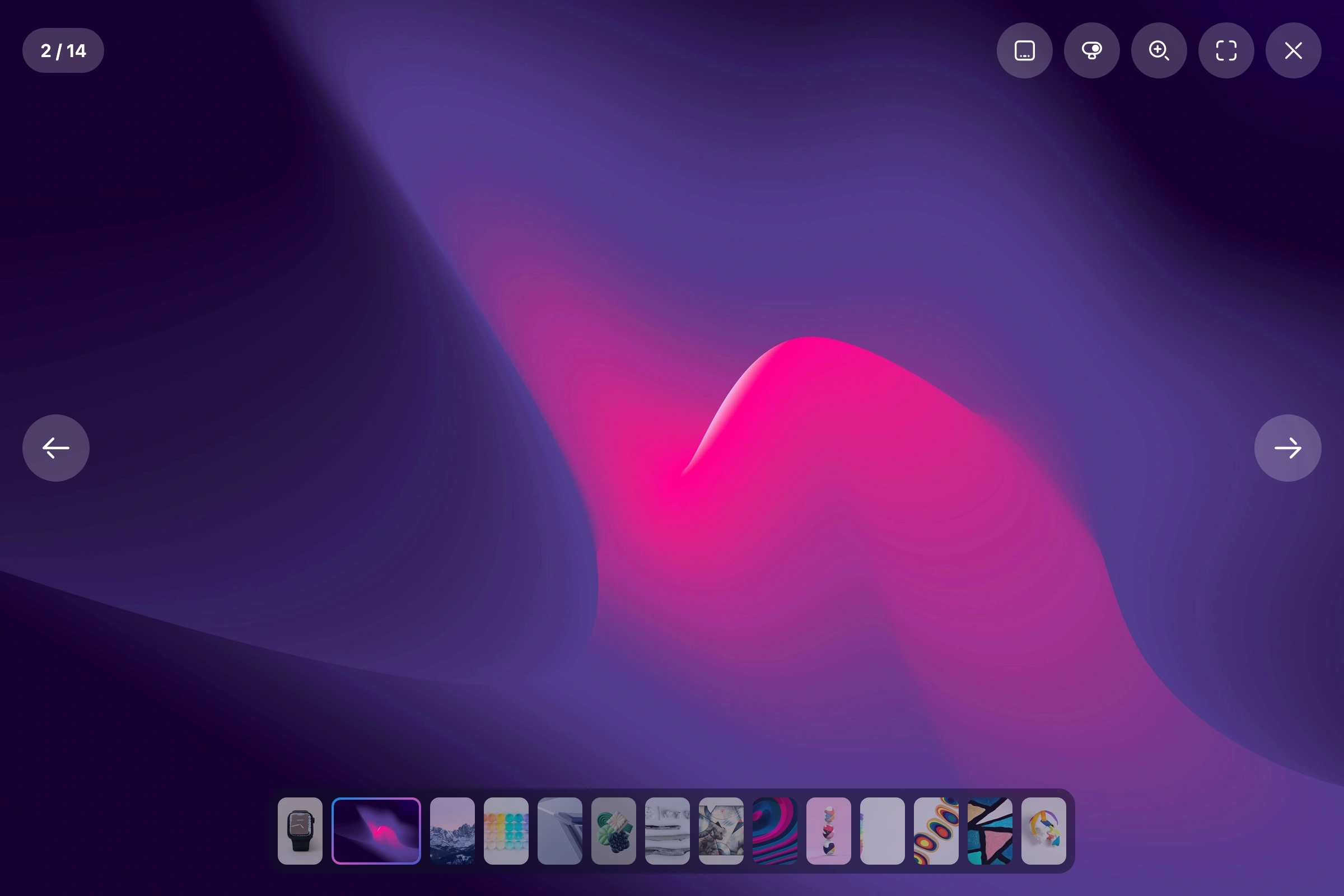Screen dimensions: 1344x896
Task: Close the image viewer
Action: [1293, 50]
